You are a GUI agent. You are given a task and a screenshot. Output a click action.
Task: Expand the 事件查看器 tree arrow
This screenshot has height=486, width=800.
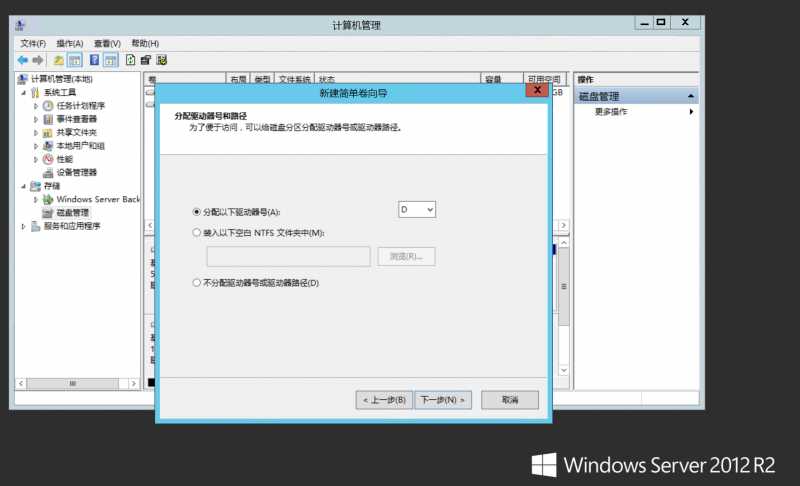click(x=36, y=119)
